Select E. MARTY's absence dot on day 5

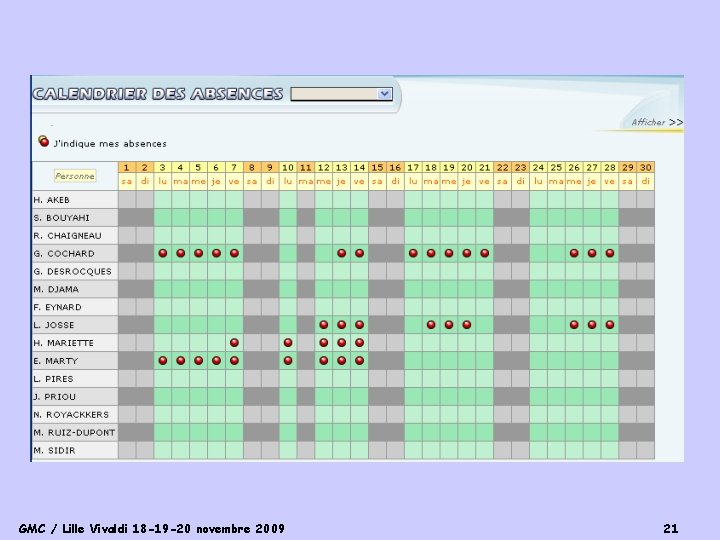198,360
